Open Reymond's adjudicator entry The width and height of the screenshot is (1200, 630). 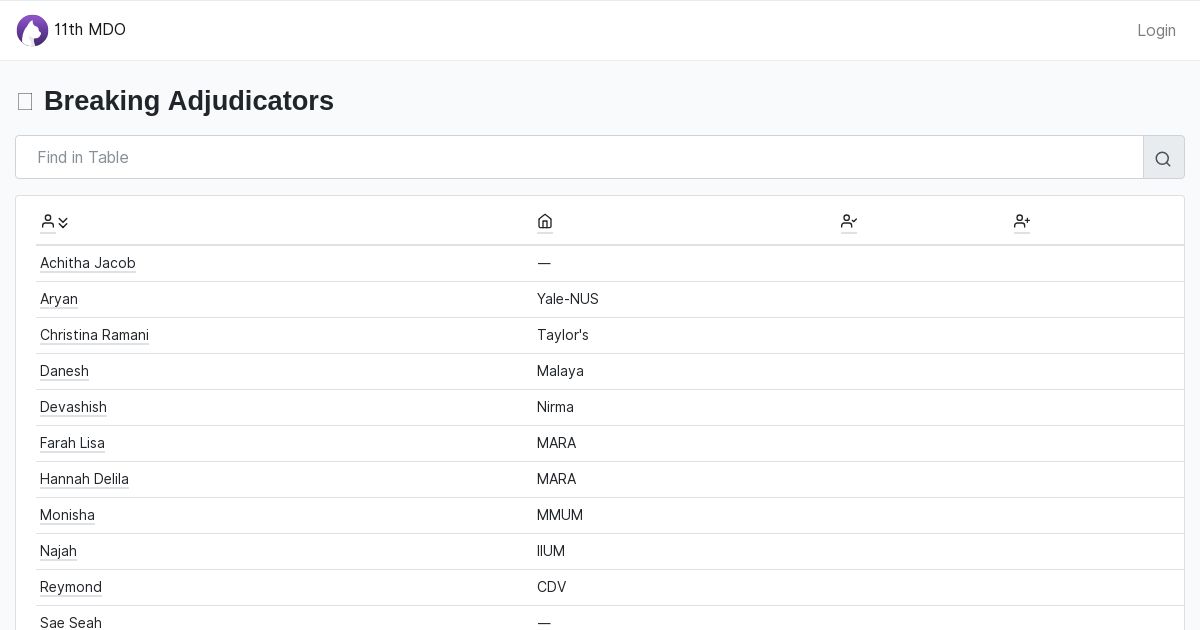click(x=71, y=587)
